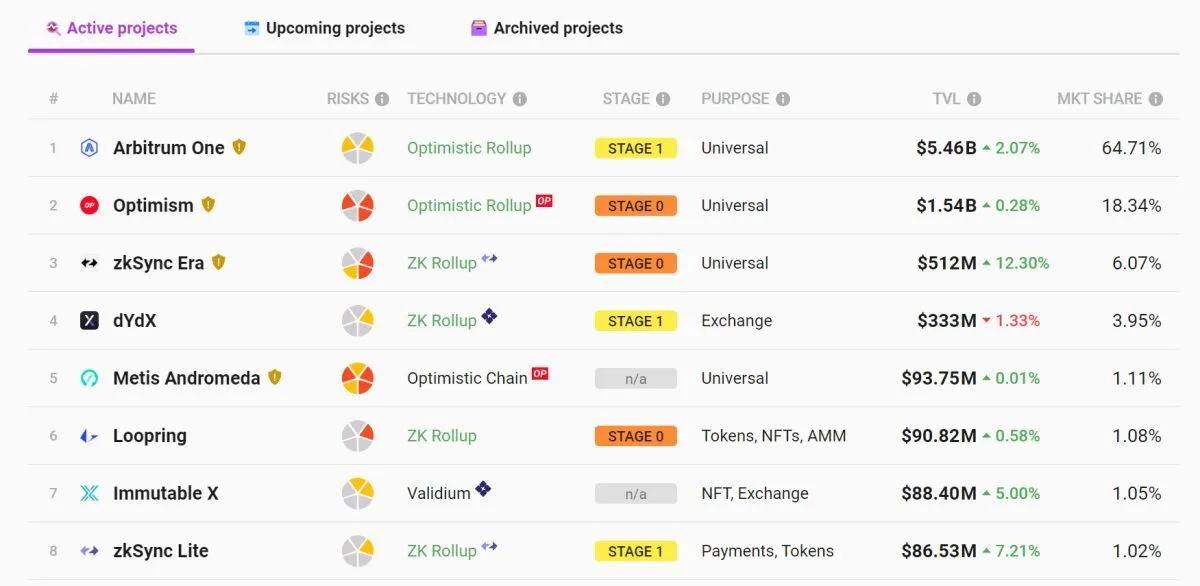Click the Arbitrum One logo icon

[89, 148]
